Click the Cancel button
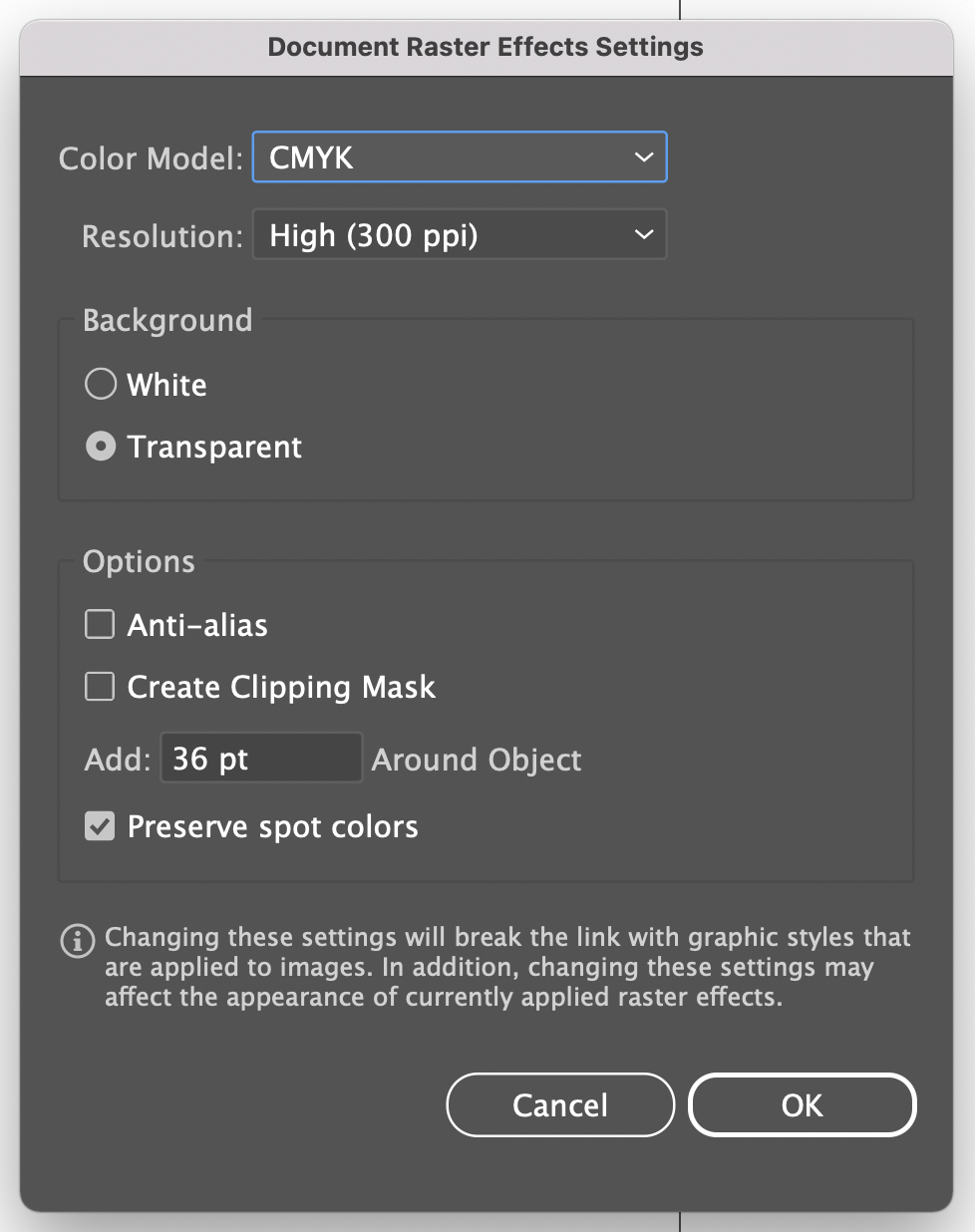975x1232 pixels. coord(559,1104)
